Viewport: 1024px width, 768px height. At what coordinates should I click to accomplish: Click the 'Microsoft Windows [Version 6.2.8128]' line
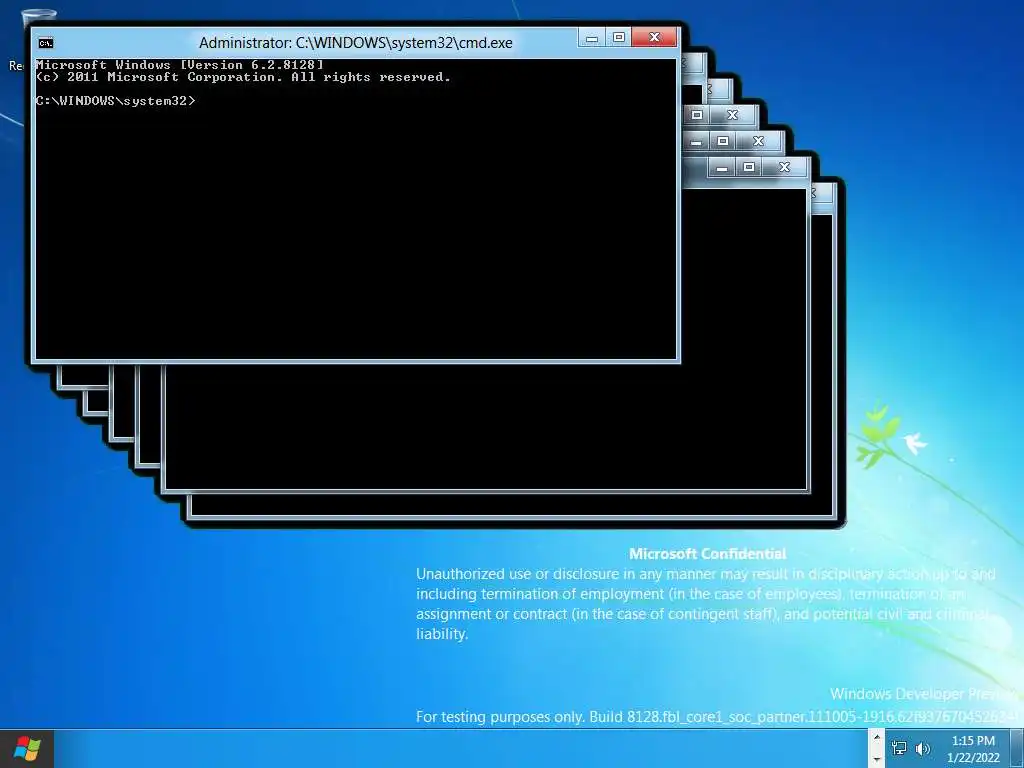pyautogui.click(x=180, y=65)
